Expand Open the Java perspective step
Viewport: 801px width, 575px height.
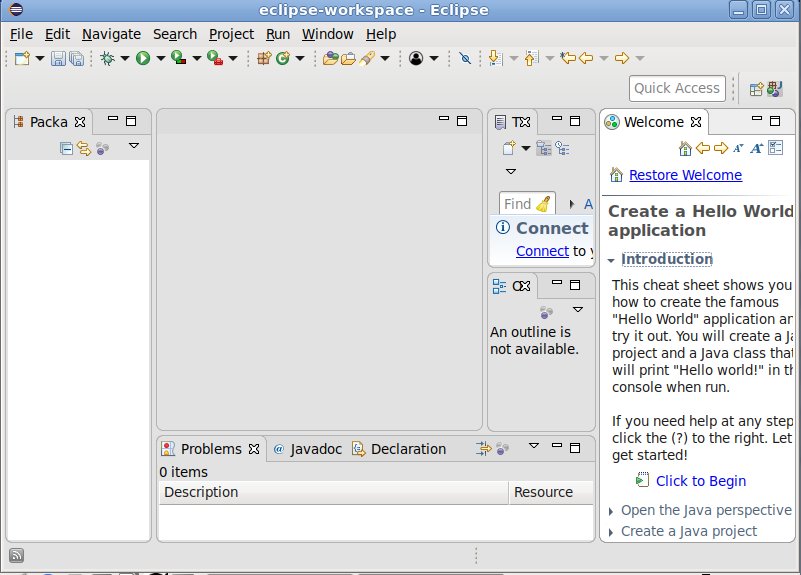click(x=611, y=511)
